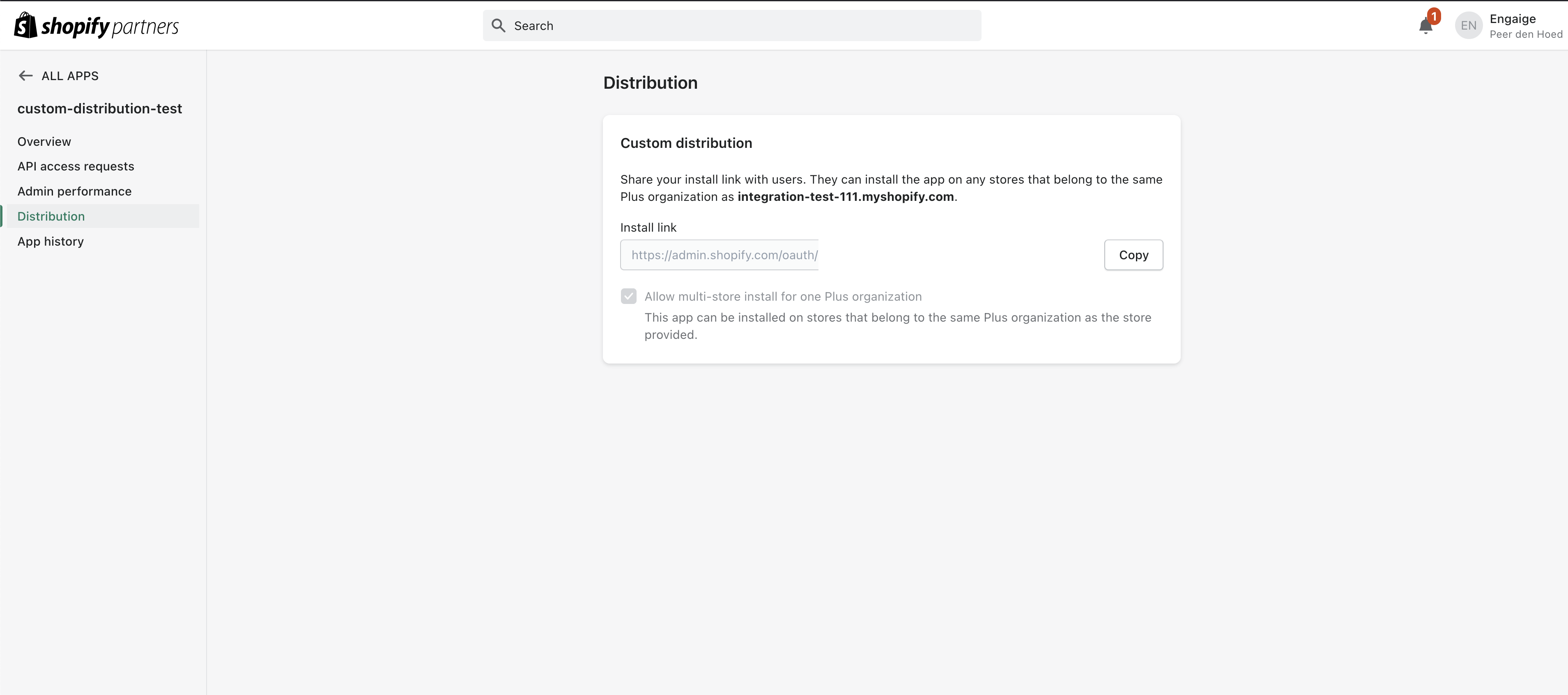Click the red notification count badge
This screenshot has width=1568, height=695.
(1433, 16)
